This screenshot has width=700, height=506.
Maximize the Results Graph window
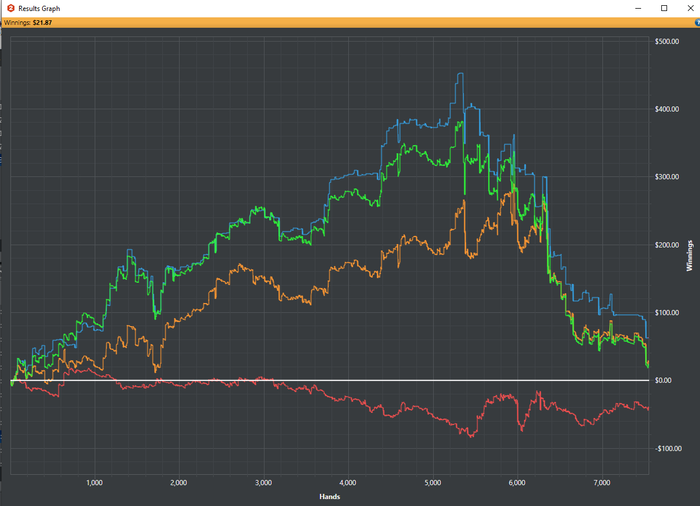point(664,8)
